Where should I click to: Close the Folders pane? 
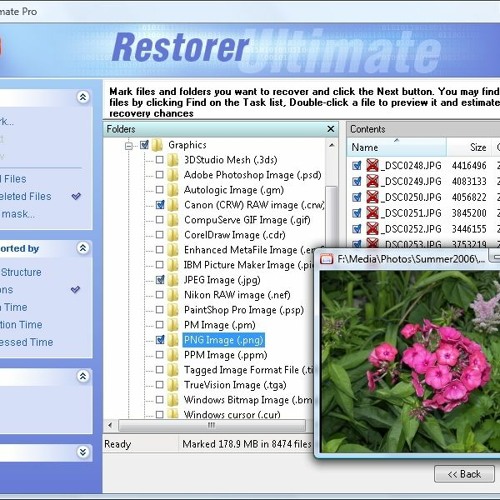[x=331, y=129]
